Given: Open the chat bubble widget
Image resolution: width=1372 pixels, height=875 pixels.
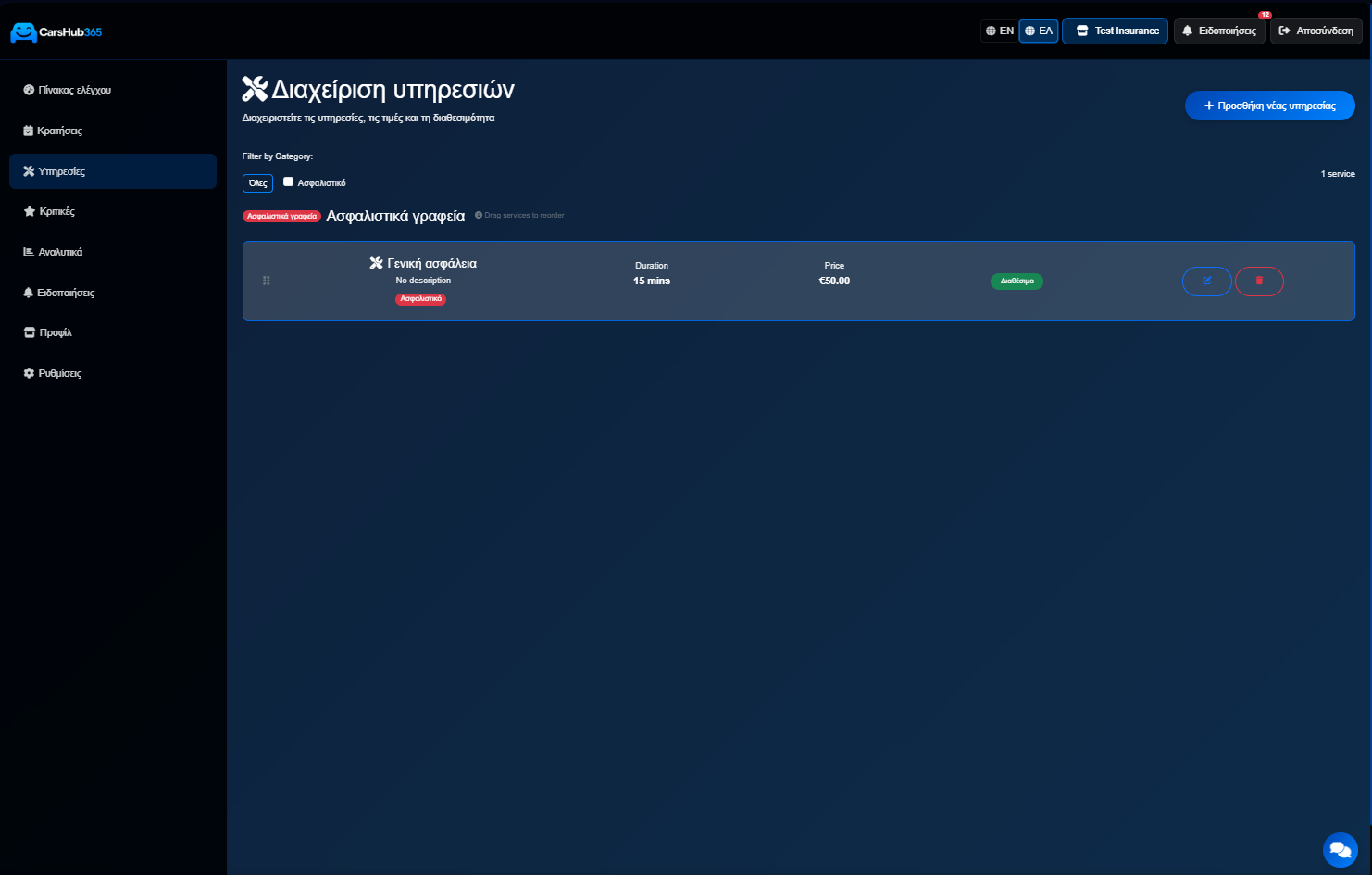Looking at the screenshot, I should coord(1340,849).
